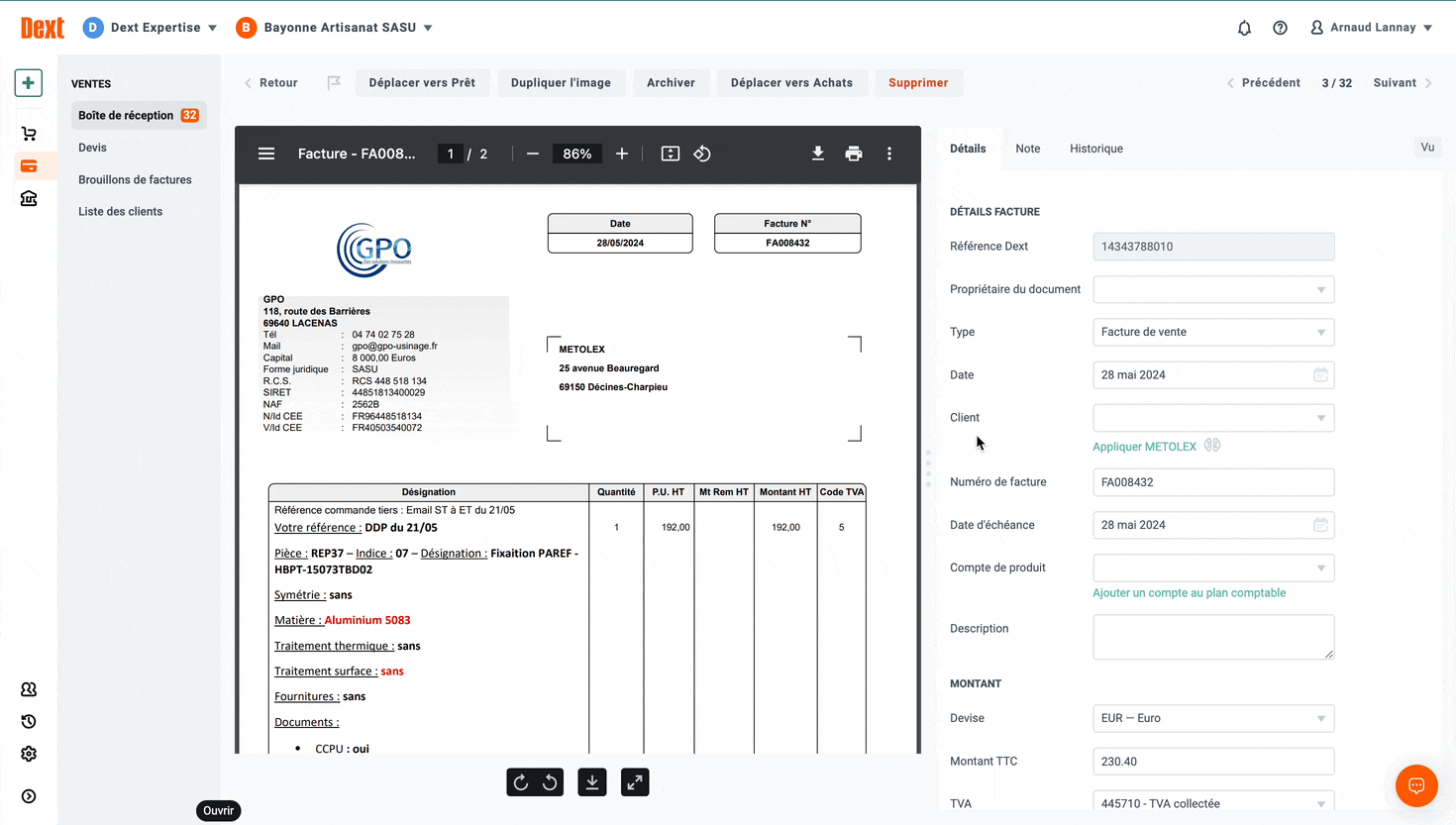Screen dimensions: 1456x825
Task: Click Appliquer METOLEX link
Action: click(1144, 447)
